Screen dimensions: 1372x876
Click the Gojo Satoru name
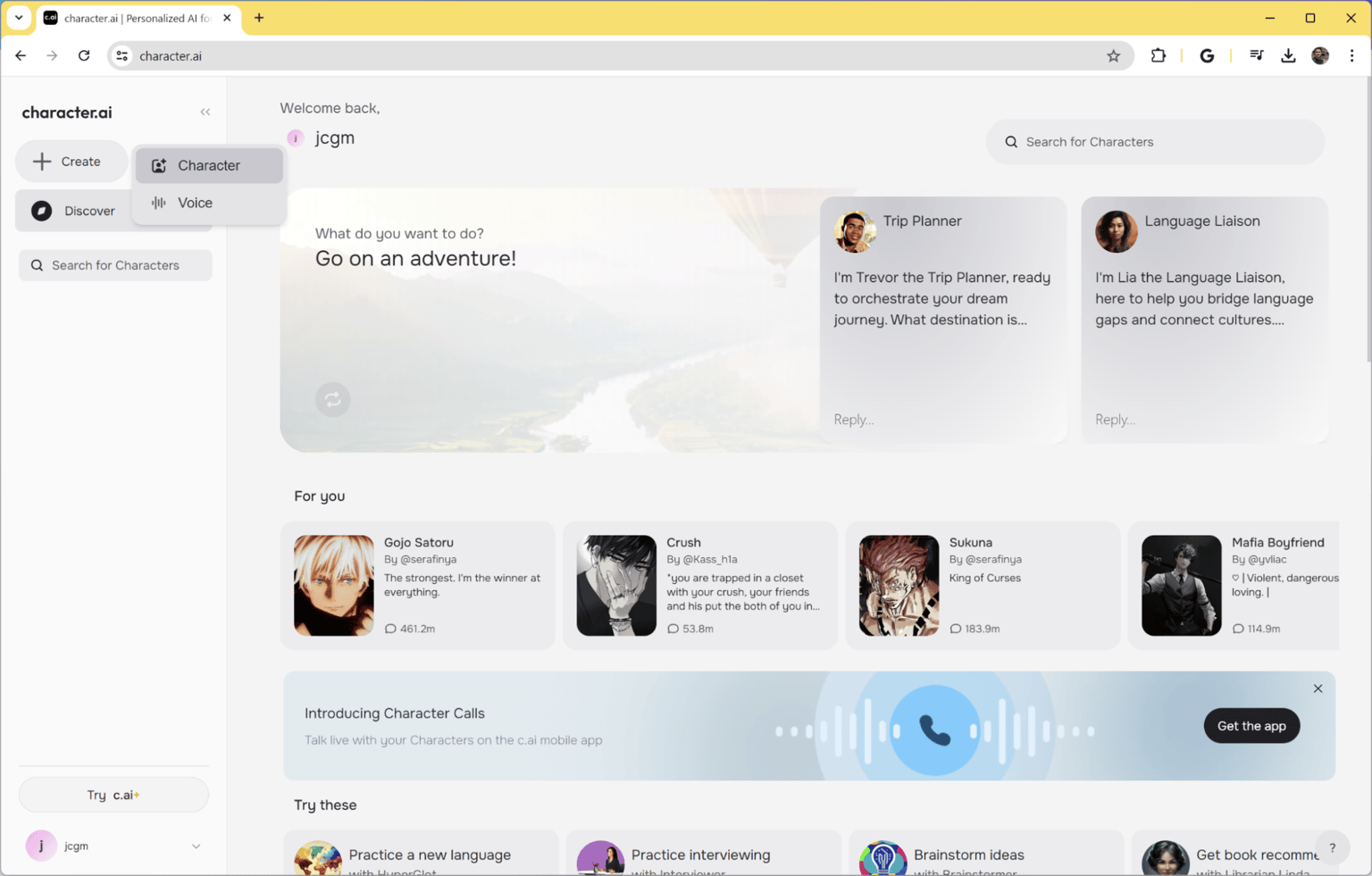tap(419, 542)
